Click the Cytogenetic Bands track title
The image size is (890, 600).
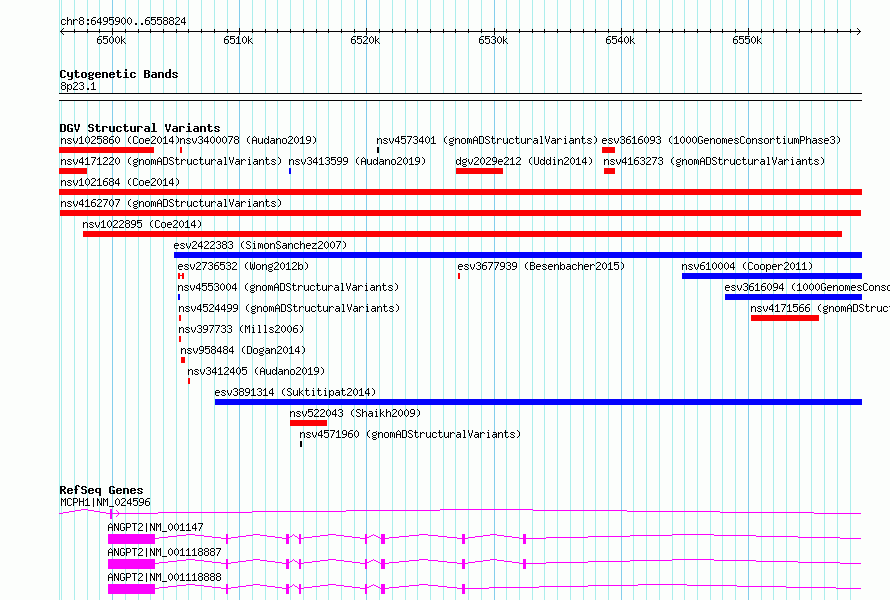tap(119, 74)
